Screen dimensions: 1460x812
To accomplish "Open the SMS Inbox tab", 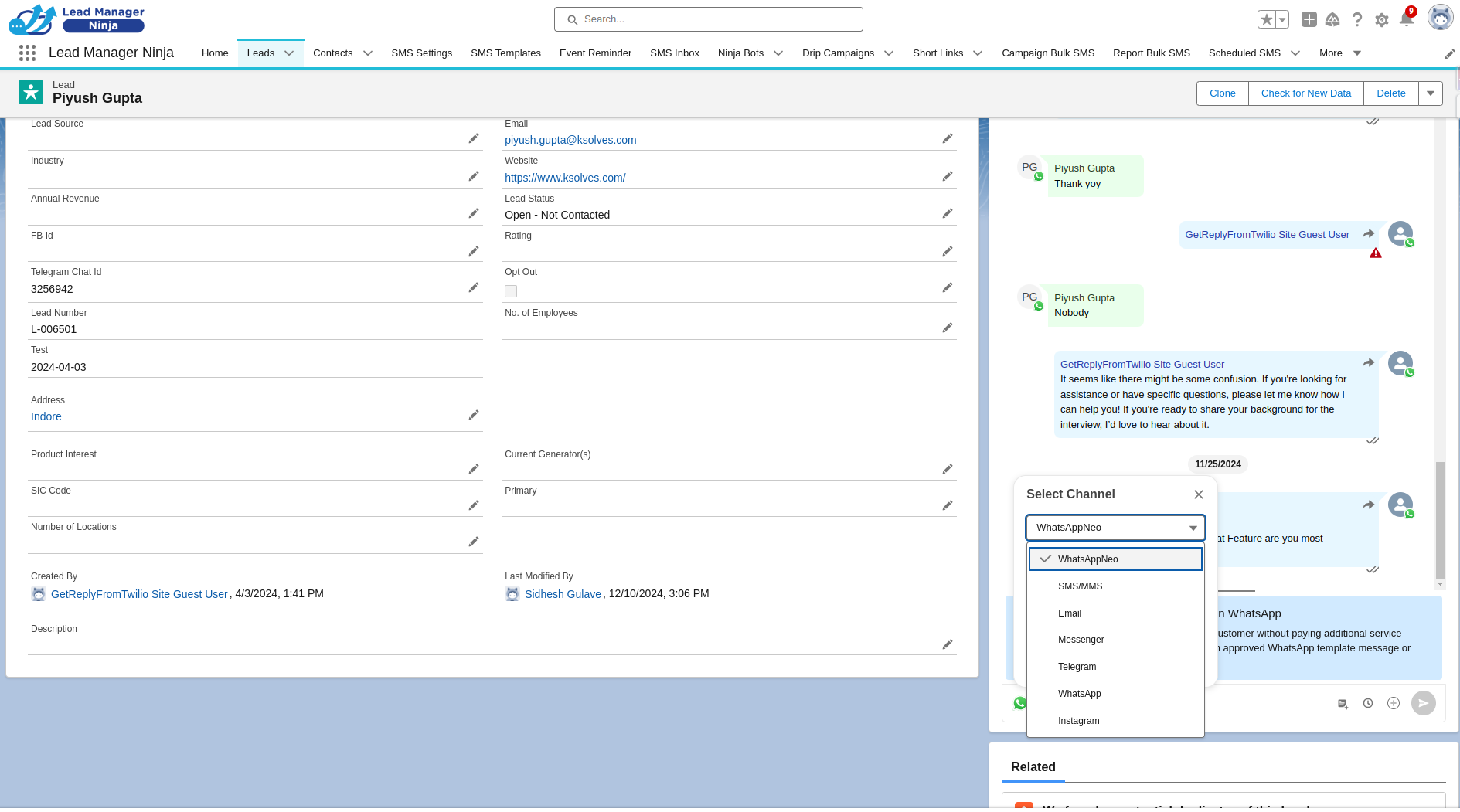I will coord(674,53).
